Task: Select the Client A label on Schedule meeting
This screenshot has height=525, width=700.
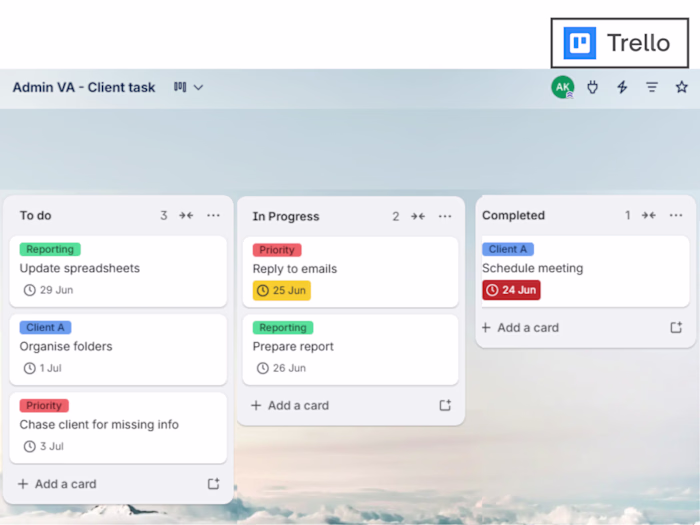Action: 508,249
